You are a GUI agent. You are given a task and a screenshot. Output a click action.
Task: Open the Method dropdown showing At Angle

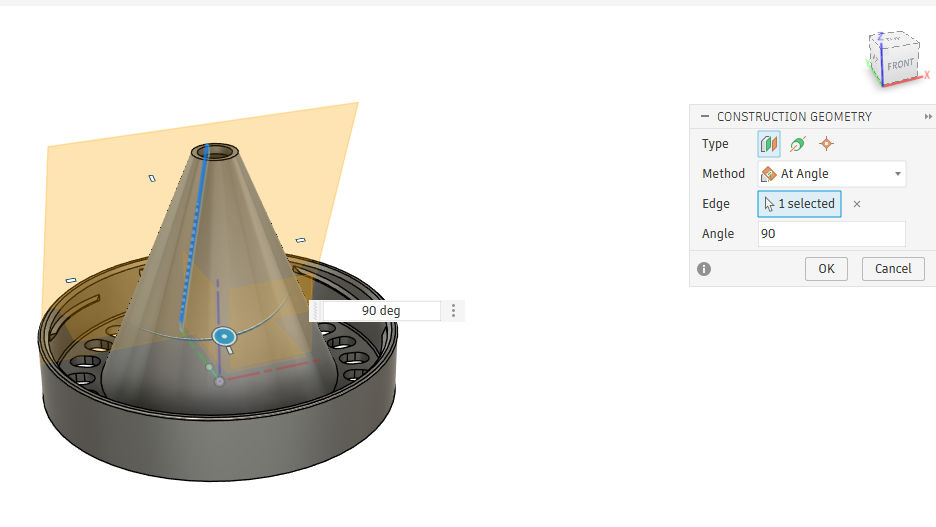tap(832, 174)
